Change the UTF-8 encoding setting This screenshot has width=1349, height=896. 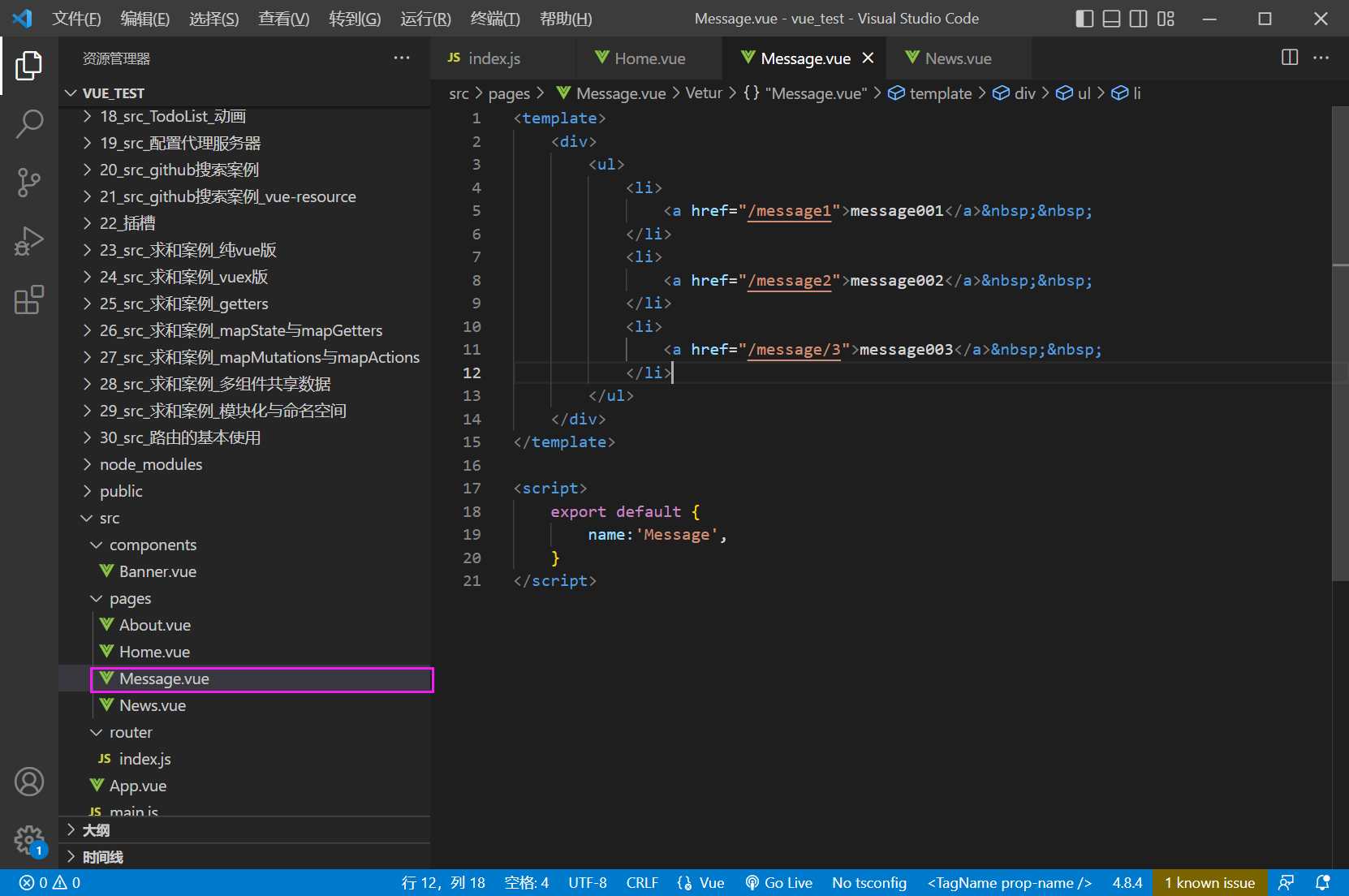[x=588, y=883]
